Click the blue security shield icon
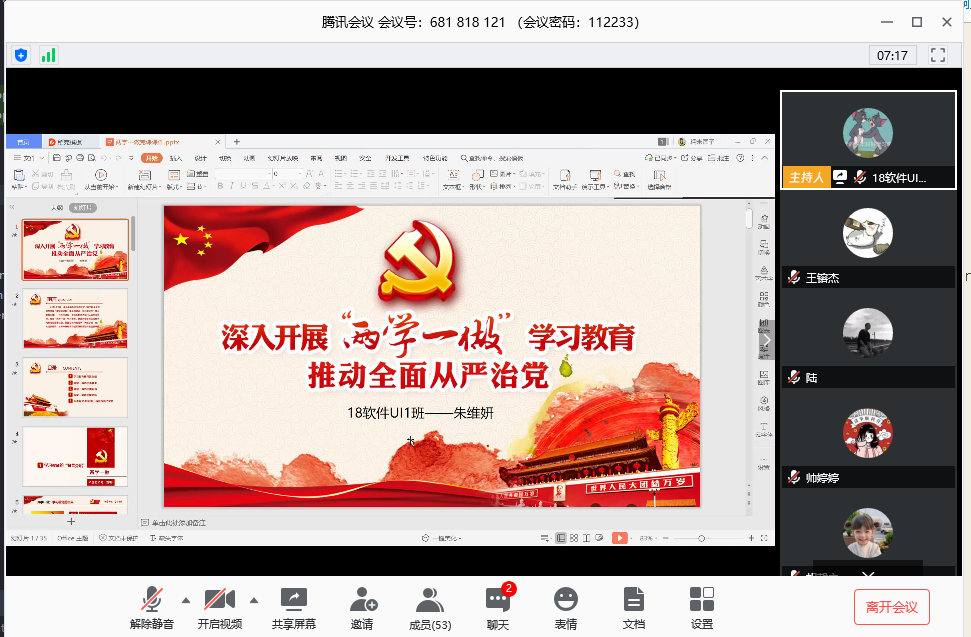This screenshot has height=637, width=971. (x=21, y=55)
